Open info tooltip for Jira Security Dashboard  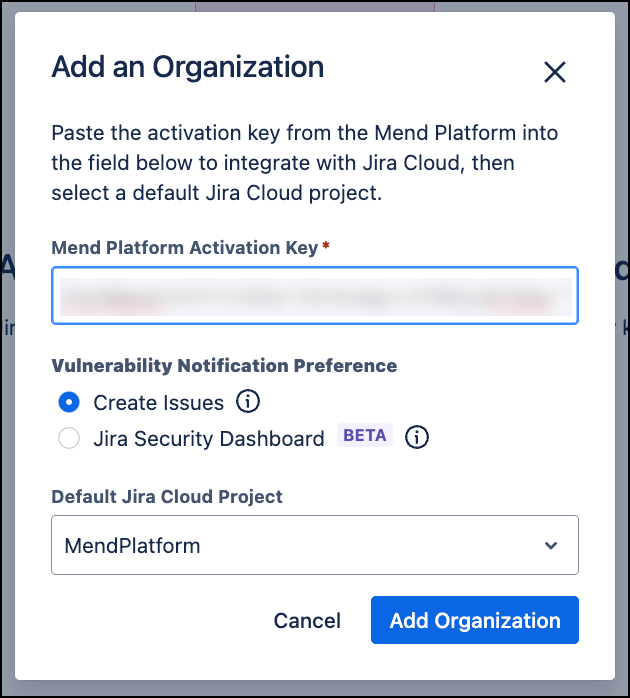click(x=417, y=437)
